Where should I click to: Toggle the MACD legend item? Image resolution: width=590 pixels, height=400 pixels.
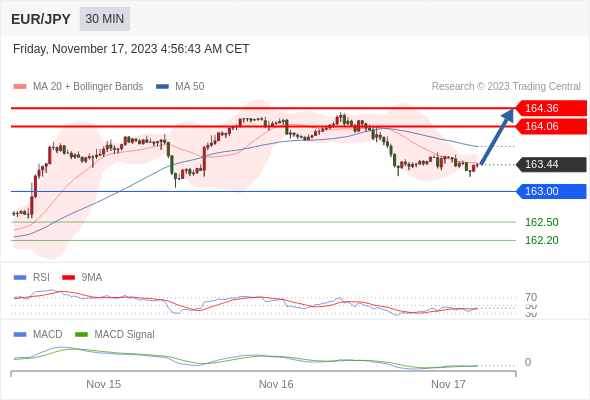click(38, 335)
